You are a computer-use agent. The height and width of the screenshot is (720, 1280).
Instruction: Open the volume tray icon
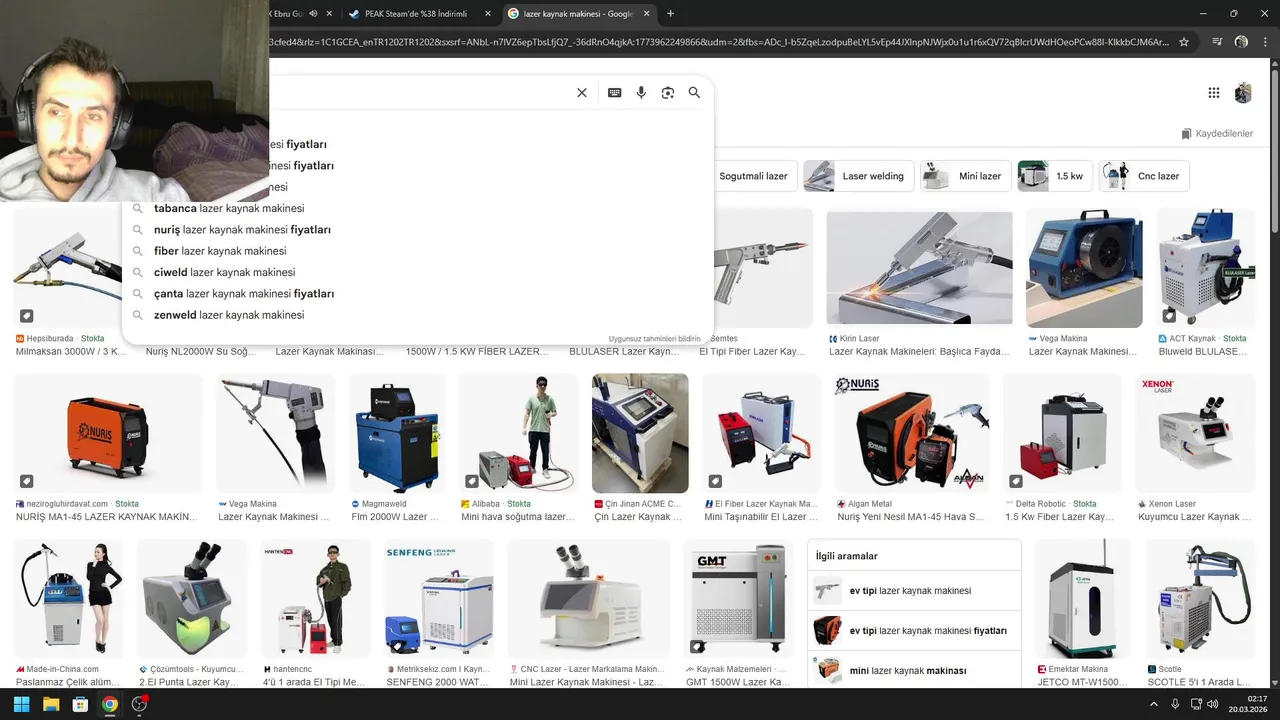(1212, 704)
